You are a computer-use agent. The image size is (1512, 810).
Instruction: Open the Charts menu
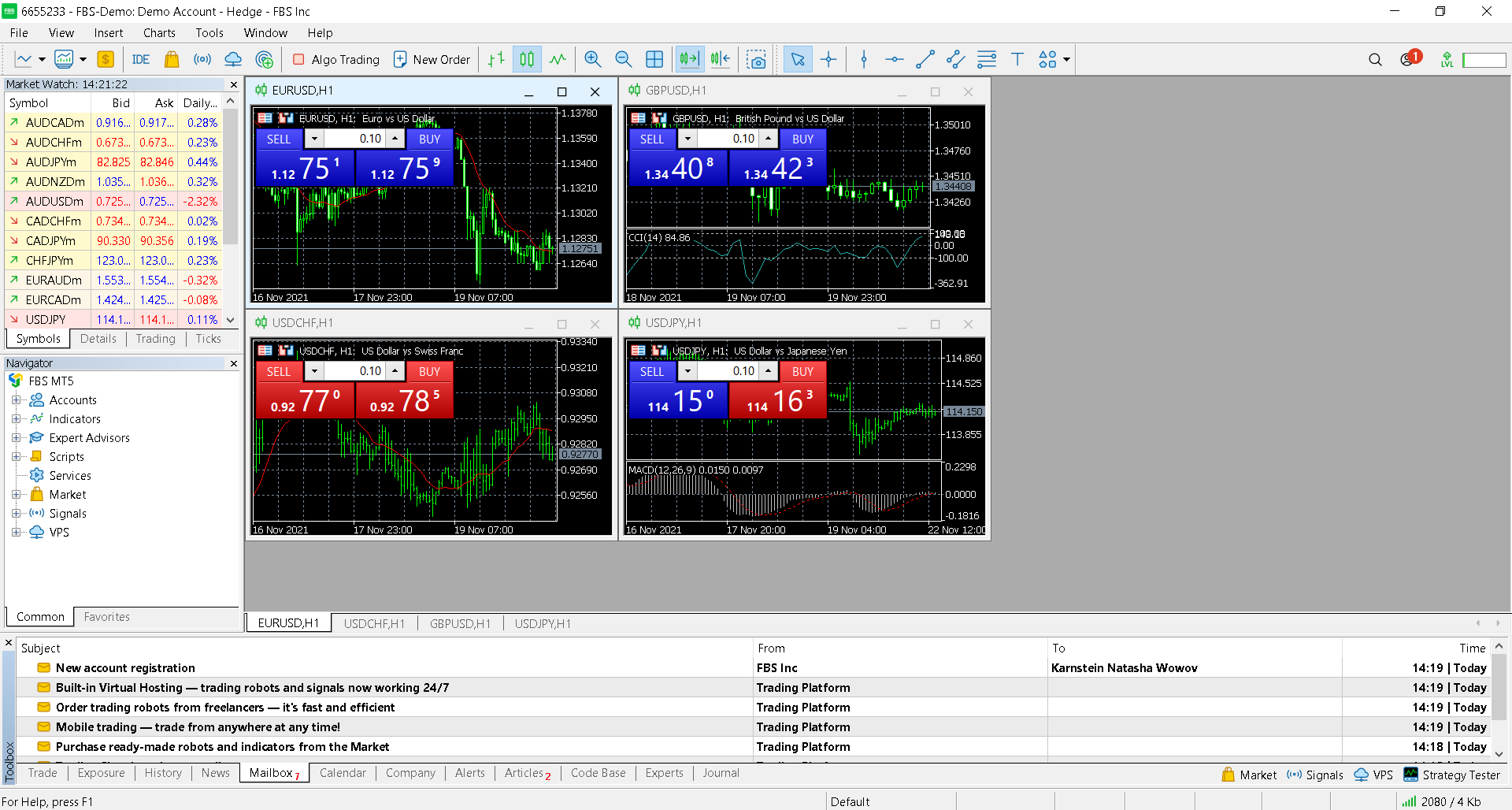(x=159, y=33)
